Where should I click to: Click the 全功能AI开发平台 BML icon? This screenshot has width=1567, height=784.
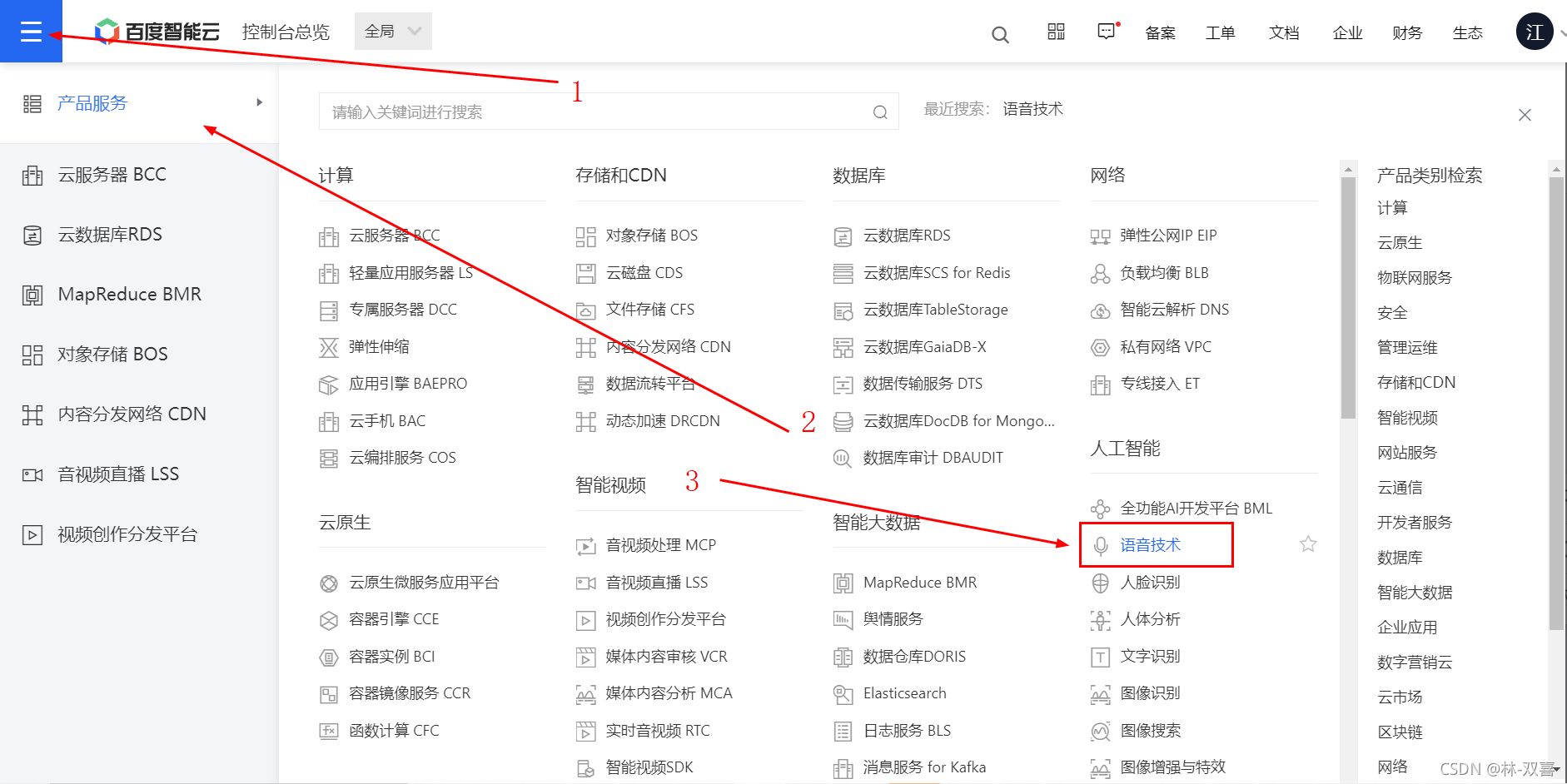click(1100, 509)
